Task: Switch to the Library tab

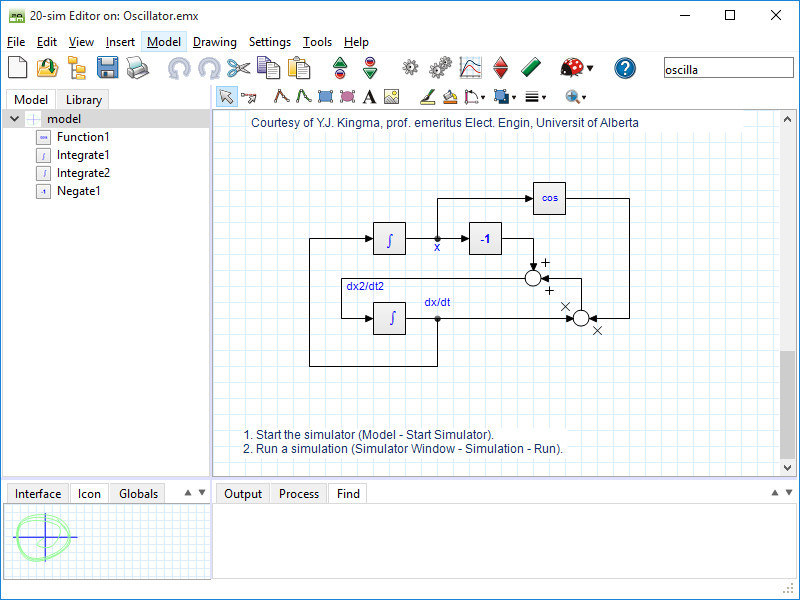Action: (x=84, y=100)
